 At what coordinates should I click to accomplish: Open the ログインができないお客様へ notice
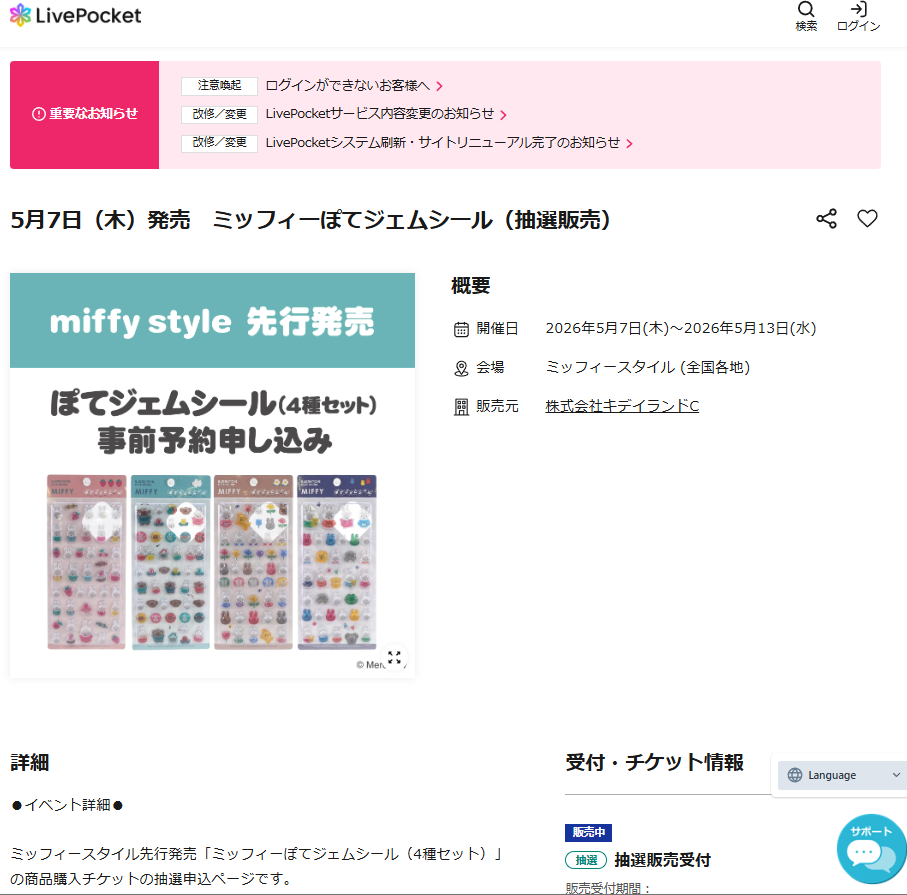click(347, 86)
